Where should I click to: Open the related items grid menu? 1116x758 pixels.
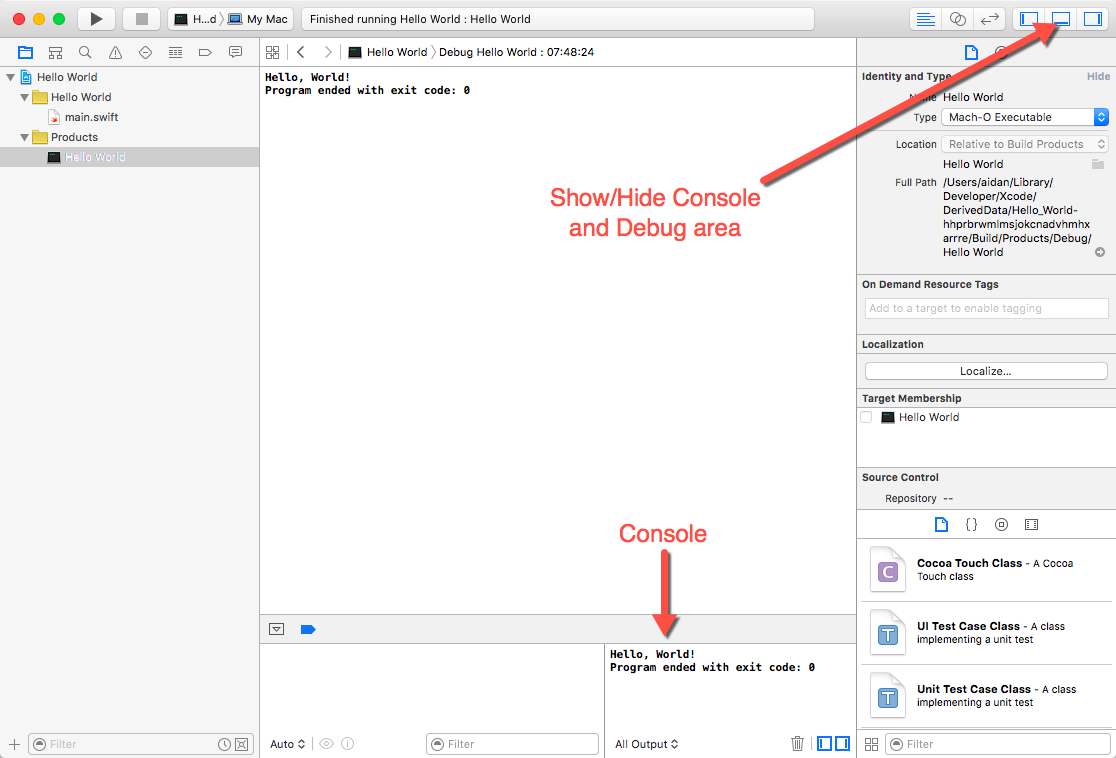pyautogui.click(x=273, y=52)
